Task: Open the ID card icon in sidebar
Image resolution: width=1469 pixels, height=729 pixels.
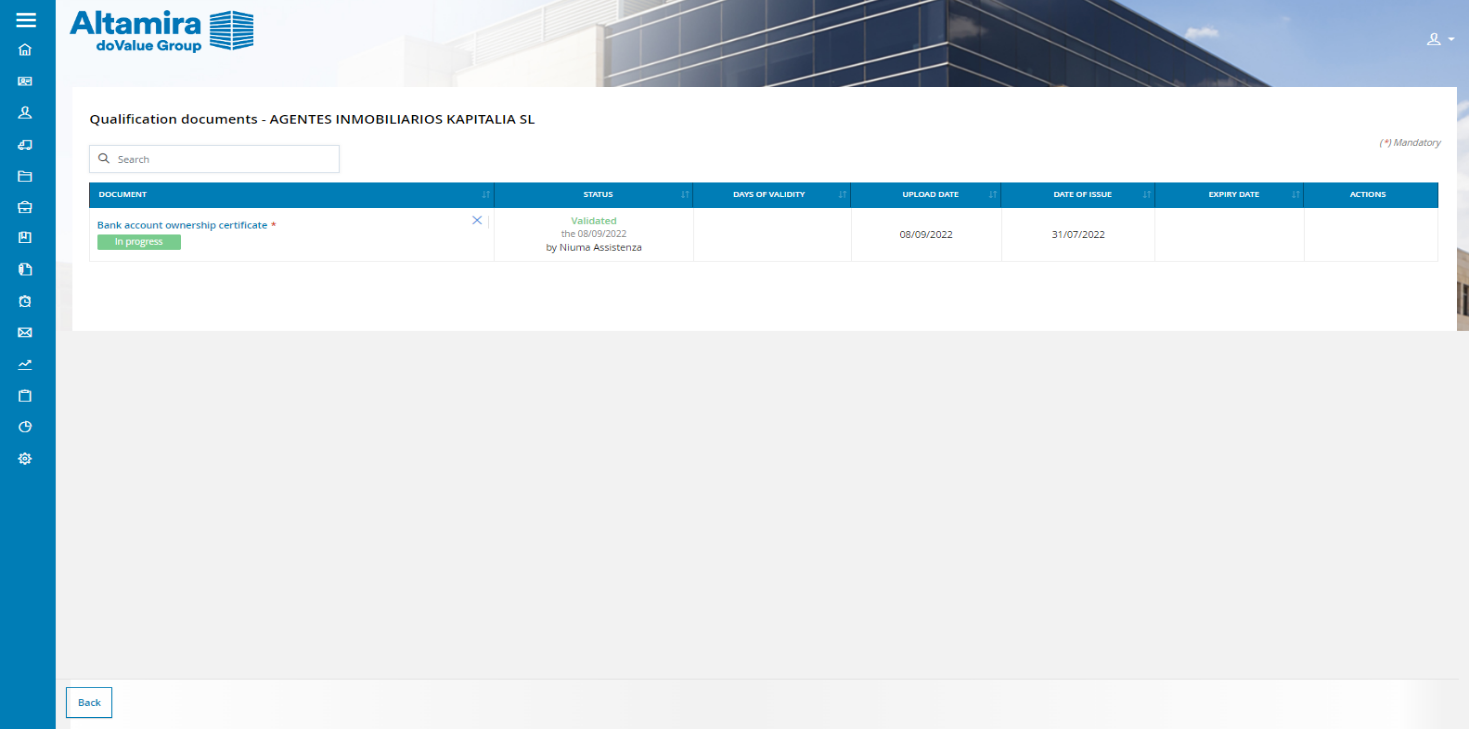Action: click(x=25, y=81)
